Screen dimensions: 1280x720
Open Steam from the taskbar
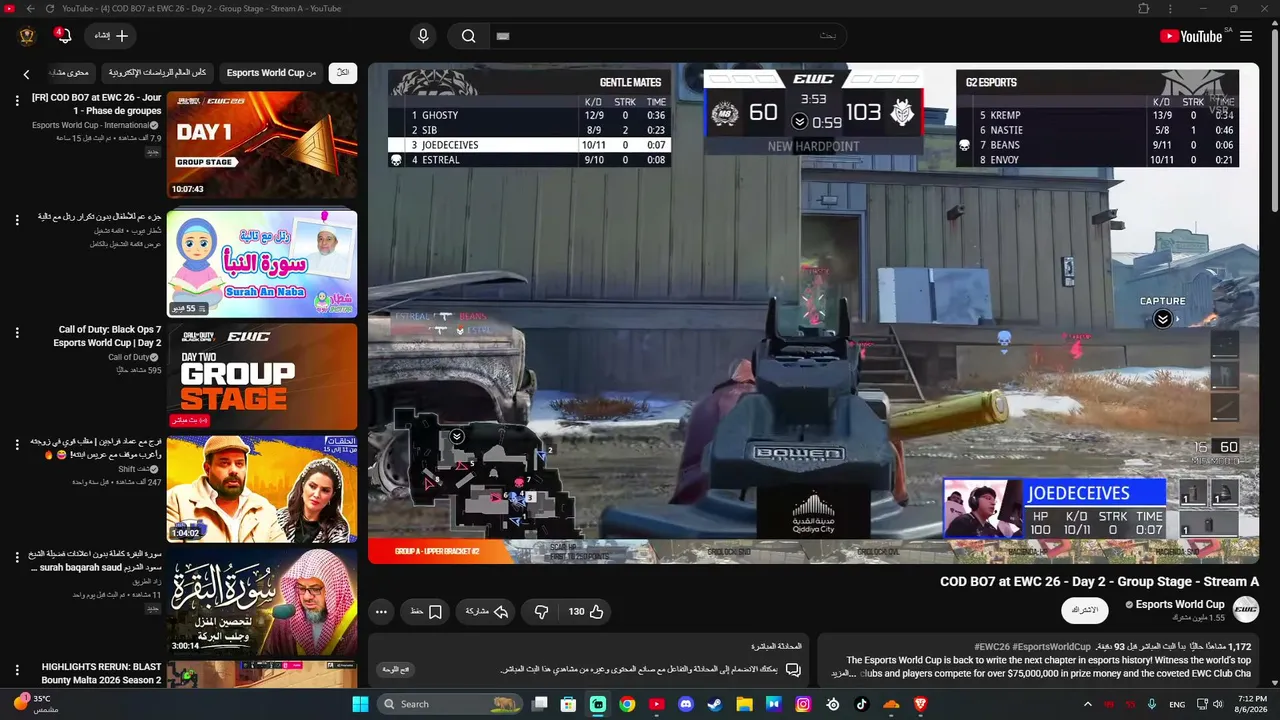click(715, 704)
